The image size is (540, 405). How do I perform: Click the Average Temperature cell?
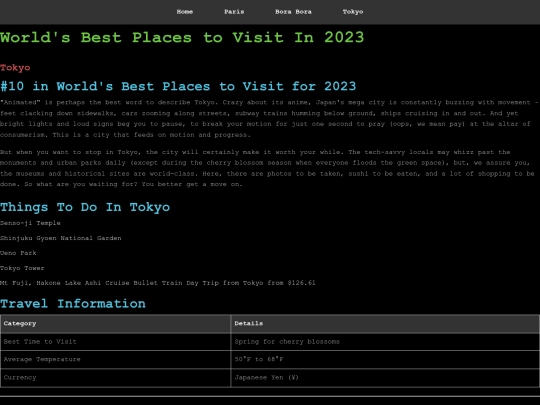tap(115, 360)
